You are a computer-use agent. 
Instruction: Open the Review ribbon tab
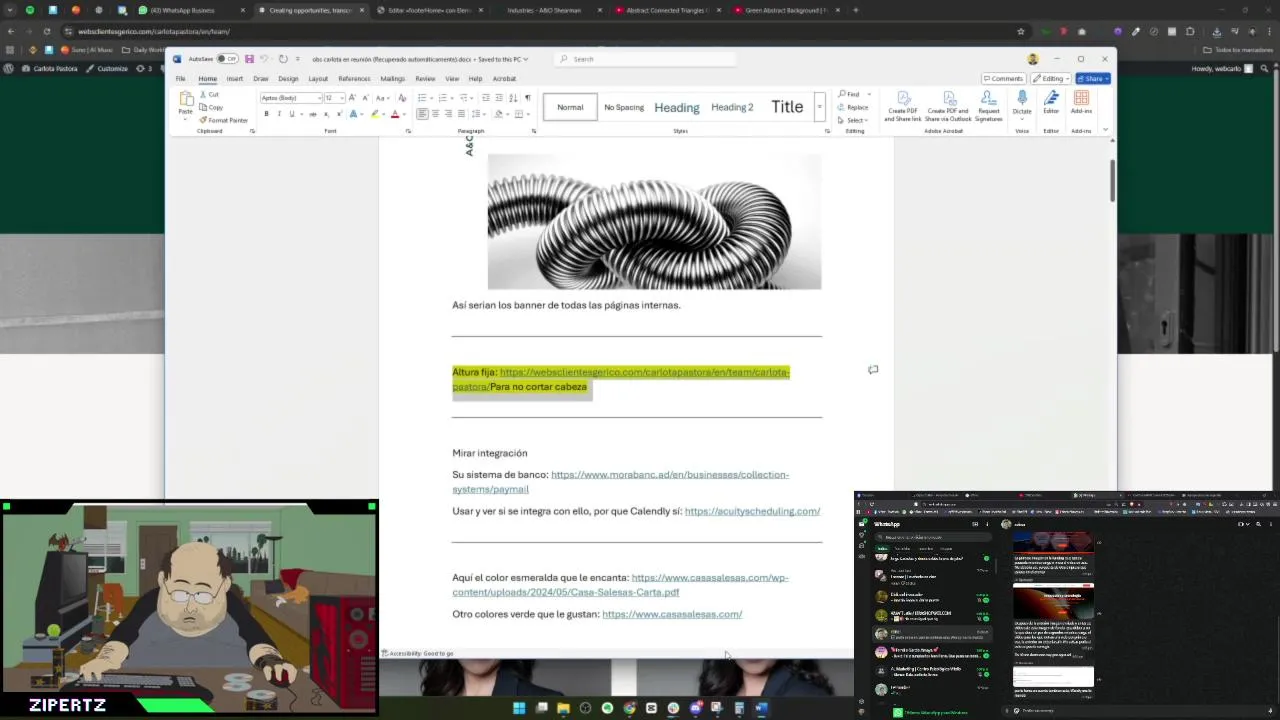[x=425, y=78]
